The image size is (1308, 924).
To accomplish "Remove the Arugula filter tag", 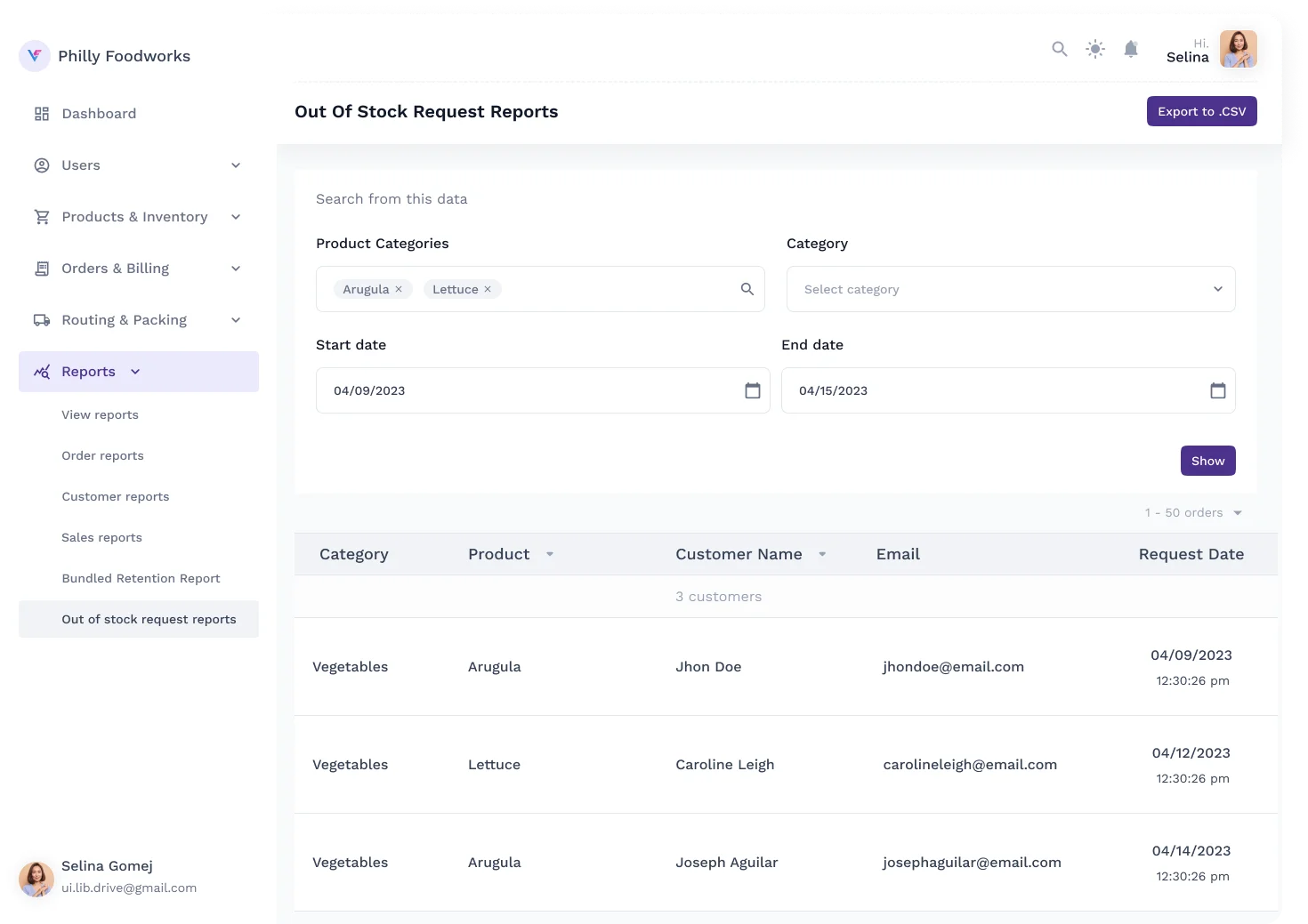I will tap(399, 289).
